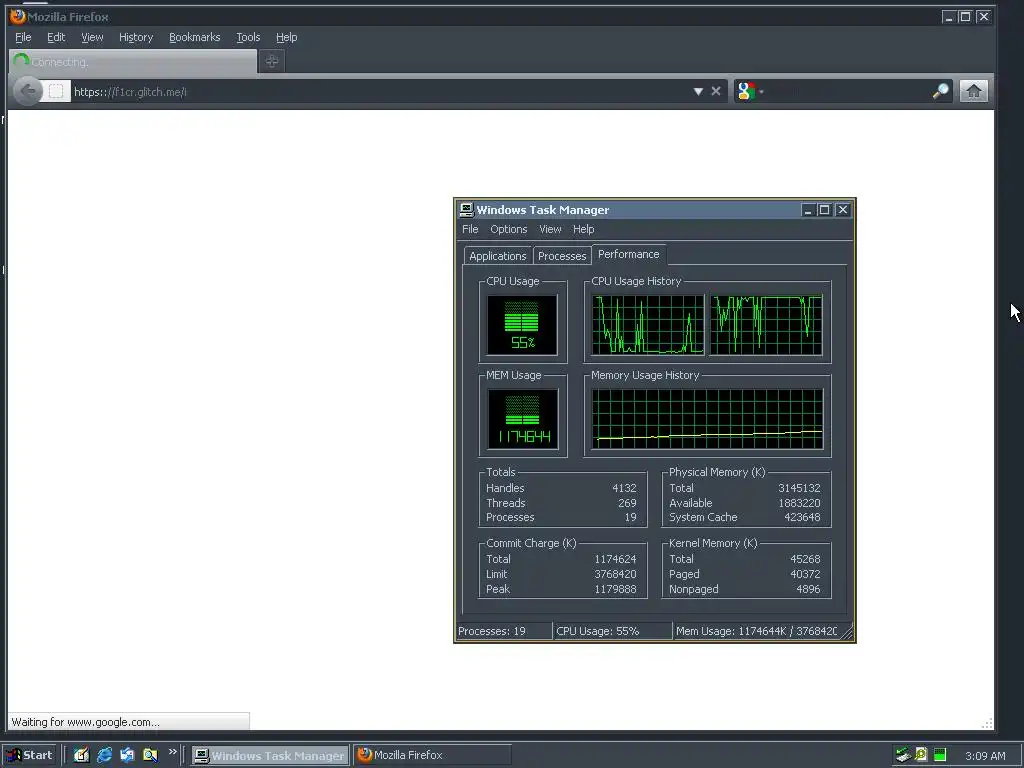Click Physical Memory Total 3145132
Viewport: 1024px width, 768px height.
coord(799,488)
